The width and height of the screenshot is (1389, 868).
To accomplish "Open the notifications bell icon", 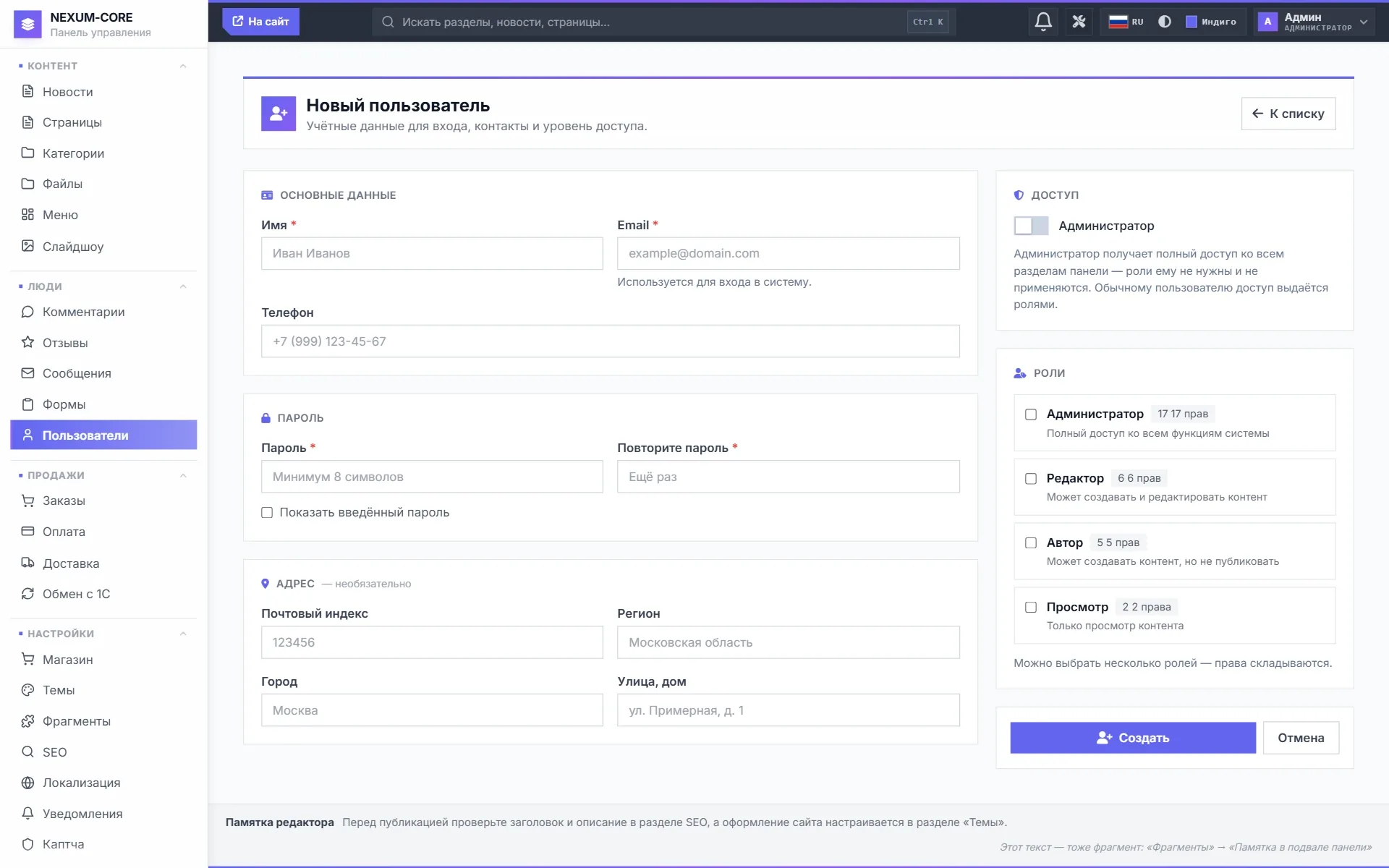I will 1042,22.
